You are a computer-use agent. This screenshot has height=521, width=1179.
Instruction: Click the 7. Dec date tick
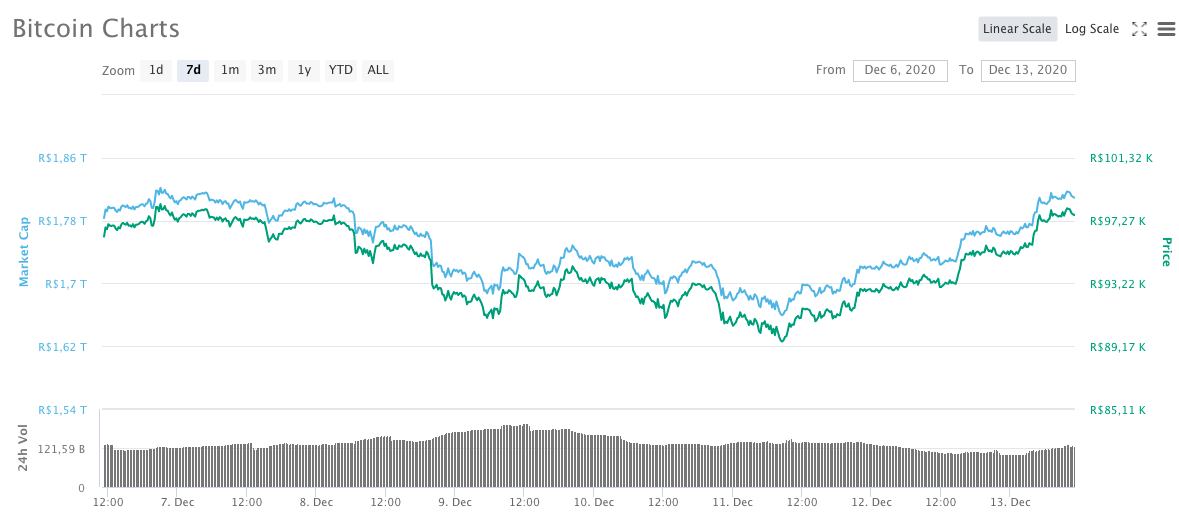coord(177,502)
